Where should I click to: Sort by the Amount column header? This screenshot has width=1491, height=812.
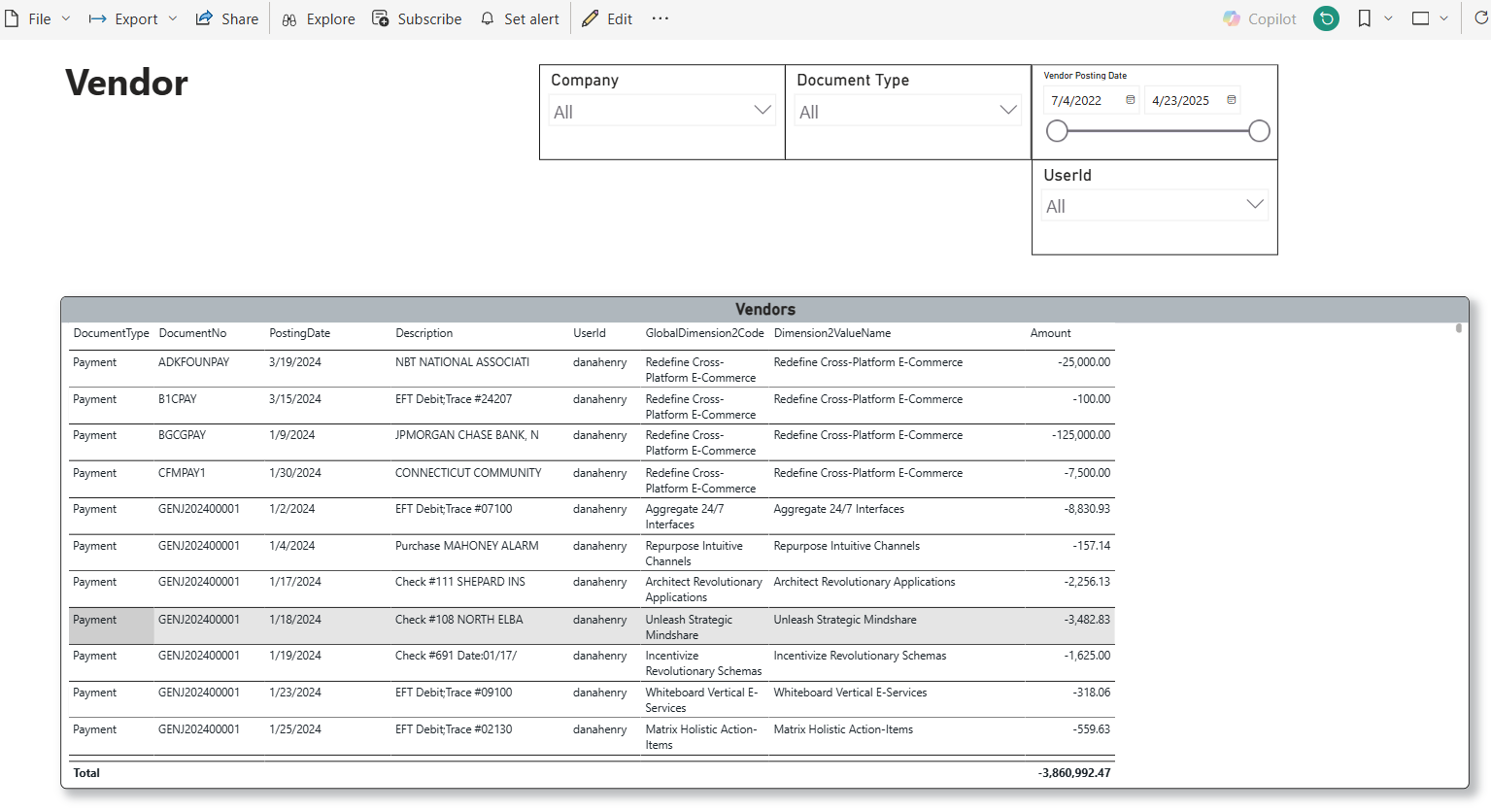(1050, 333)
